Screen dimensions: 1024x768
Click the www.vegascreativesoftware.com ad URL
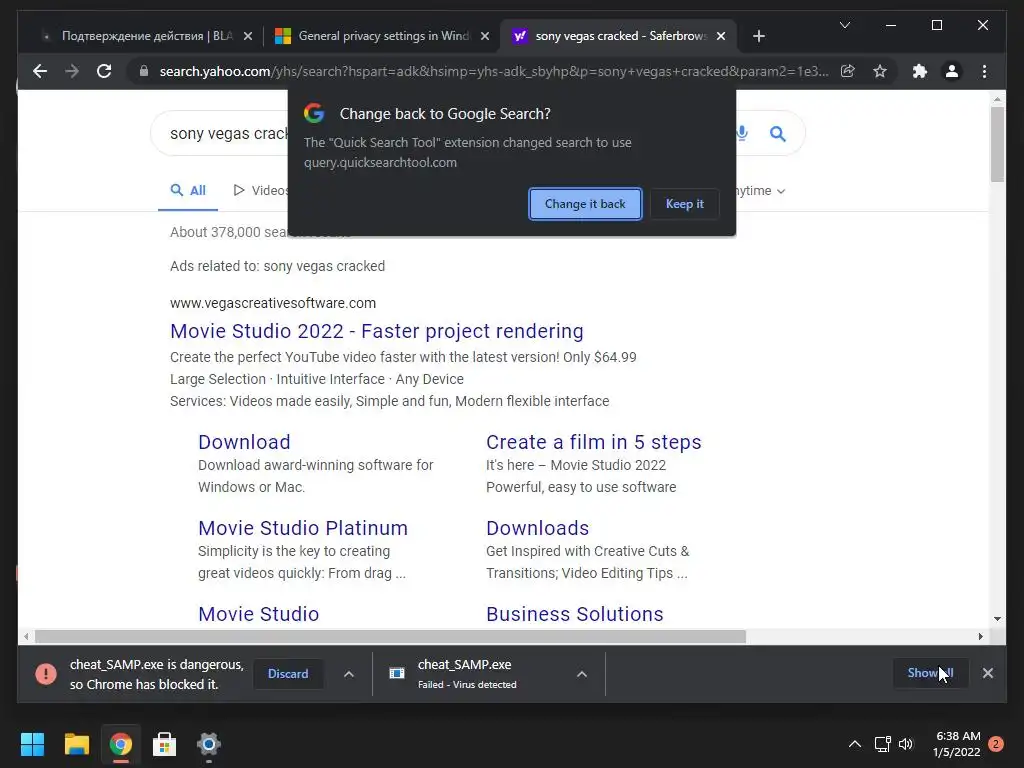[x=273, y=303]
